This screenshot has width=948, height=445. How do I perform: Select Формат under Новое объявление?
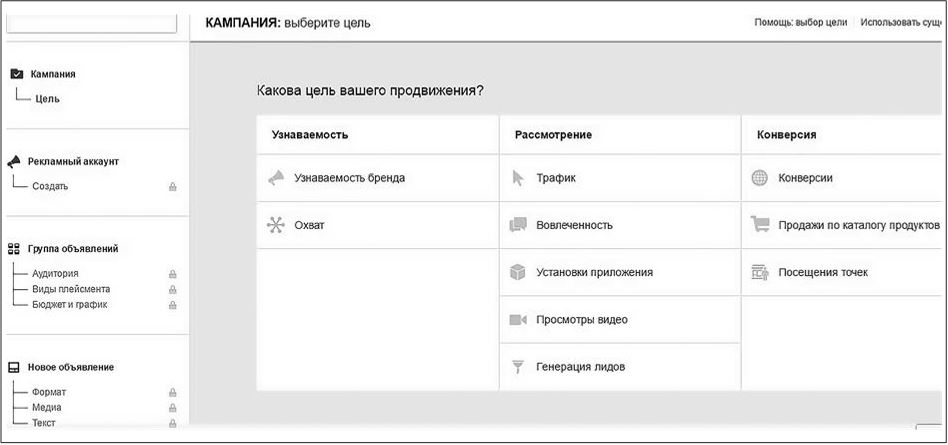[x=49, y=392]
